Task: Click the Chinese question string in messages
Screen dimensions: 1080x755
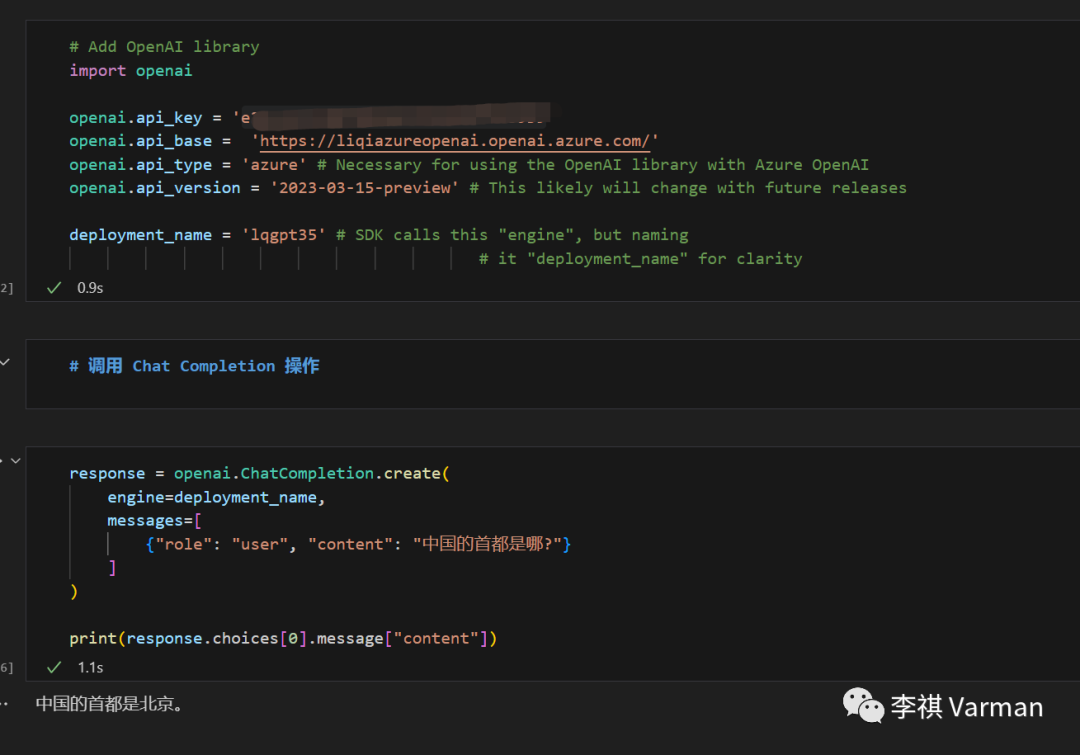Action: pyautogui.click(x=491, y=544)
